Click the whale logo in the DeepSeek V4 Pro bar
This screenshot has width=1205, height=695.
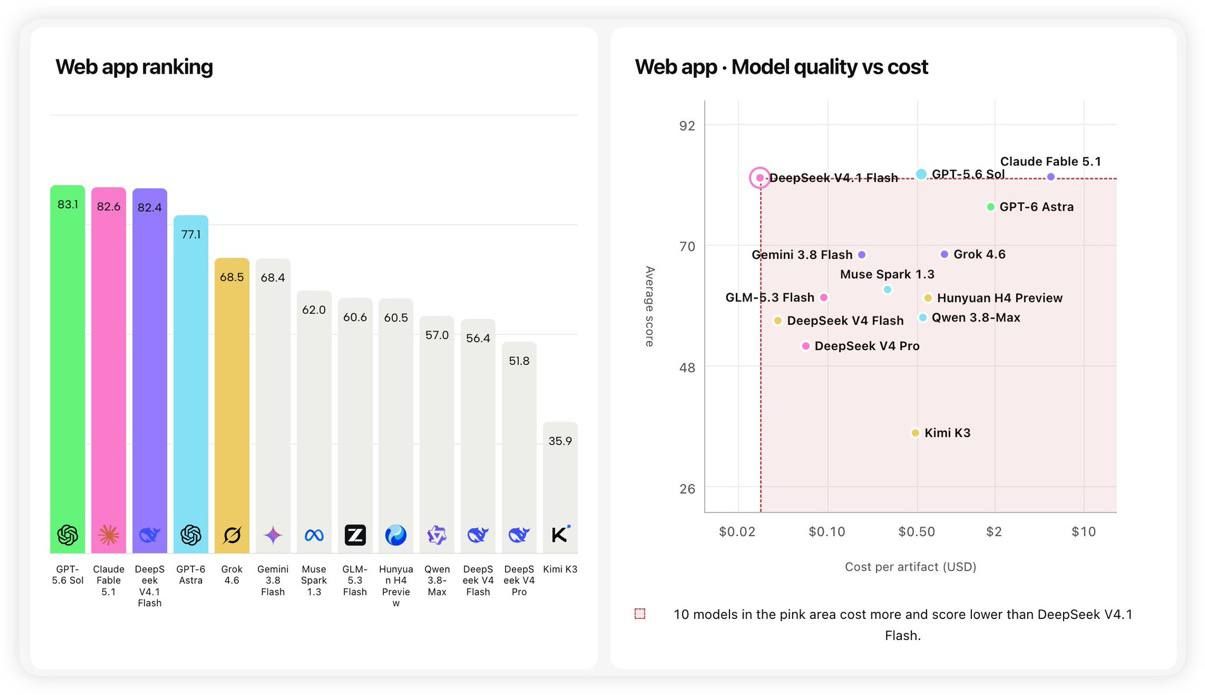519,535
